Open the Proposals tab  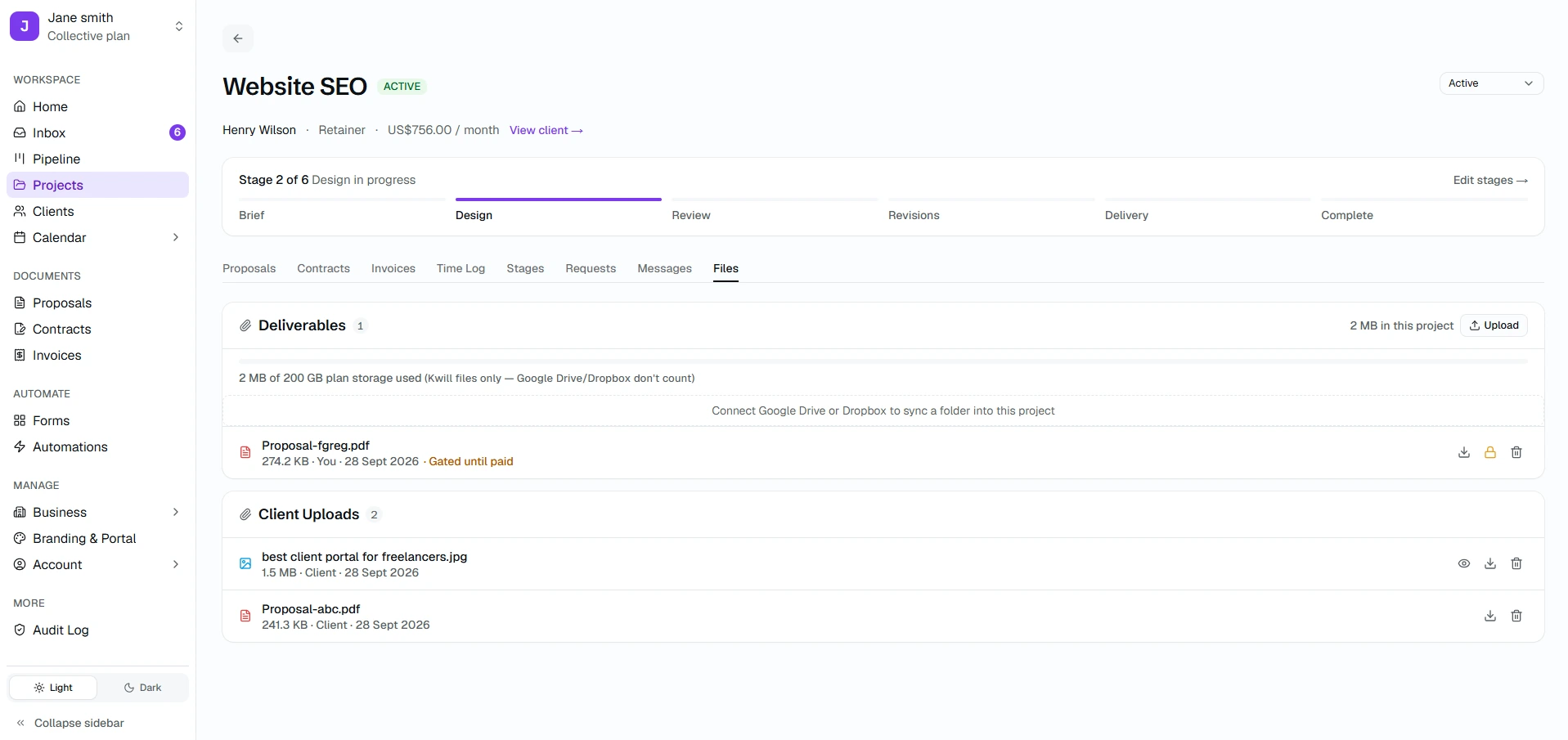(249, 268)
